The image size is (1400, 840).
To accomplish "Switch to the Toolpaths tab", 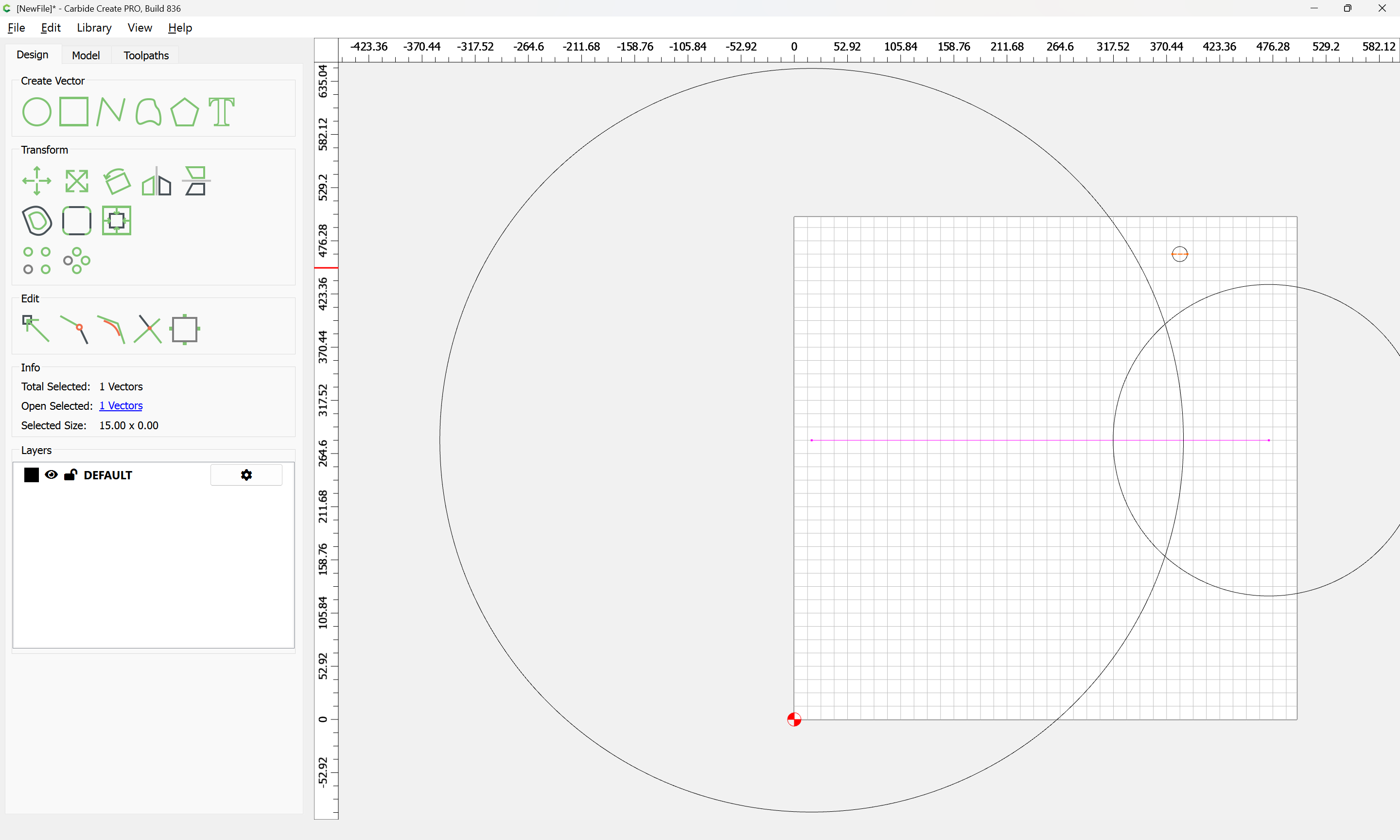I will pyautogui.click(x=146, y=55).
